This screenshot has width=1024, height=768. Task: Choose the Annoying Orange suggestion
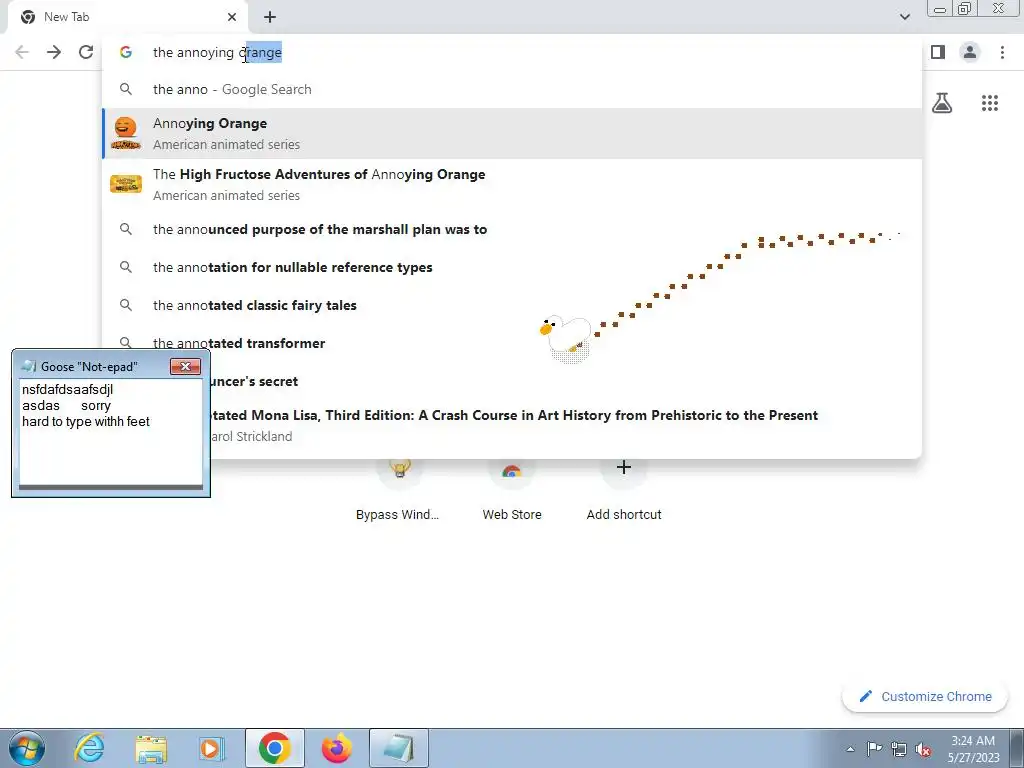[512, 133]
